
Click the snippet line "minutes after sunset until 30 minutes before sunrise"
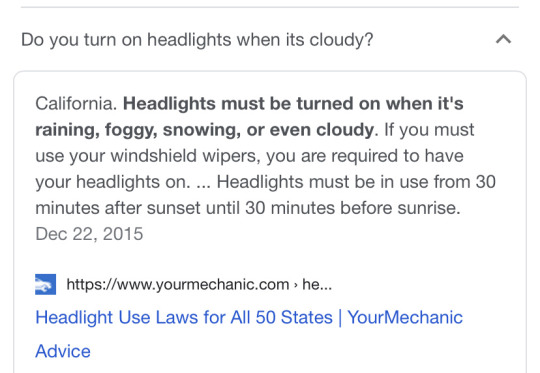248,208
